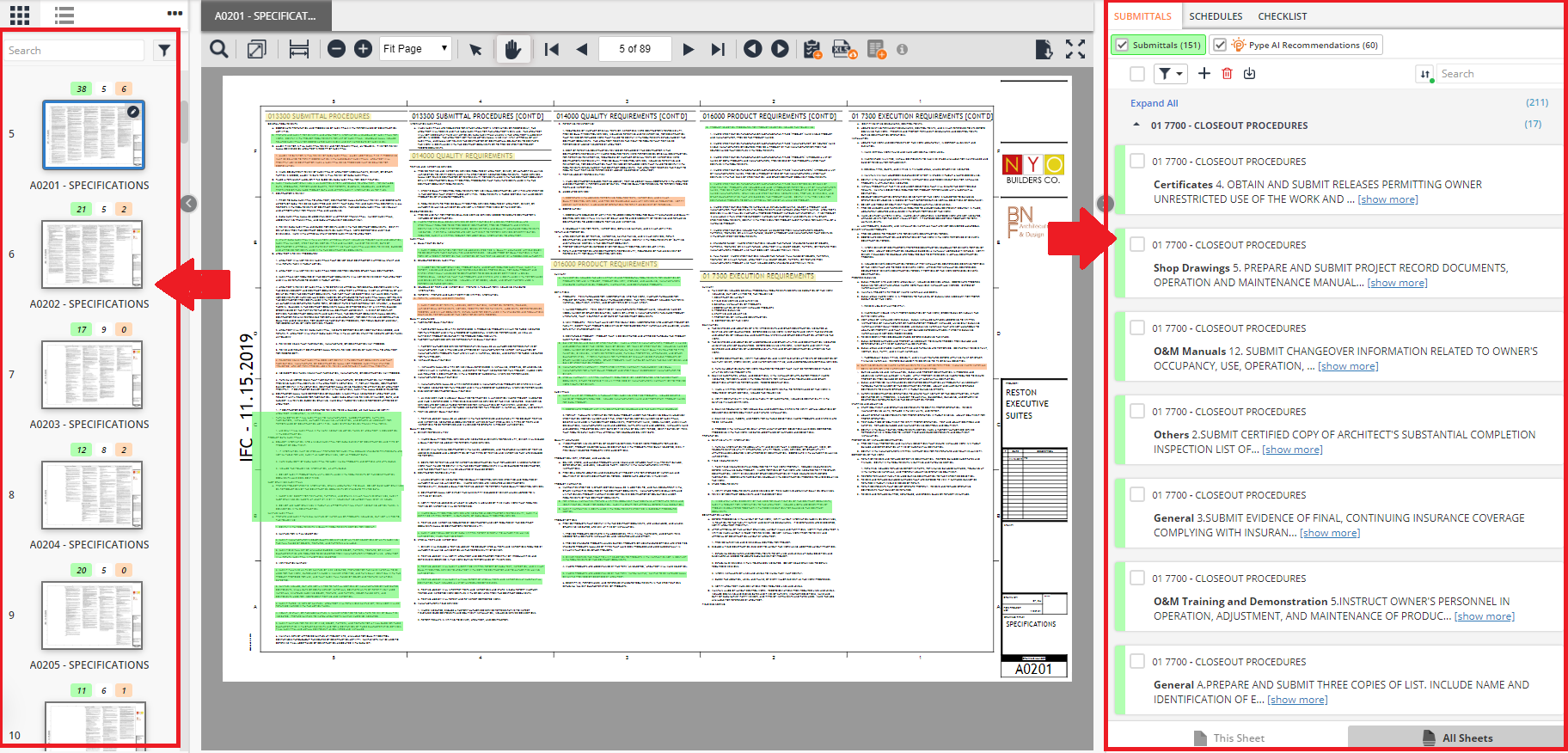This screenshot has width=1568, height=753.
Task: Show more of the O&M Training and Demonstration item
Action: point(1485,616)
